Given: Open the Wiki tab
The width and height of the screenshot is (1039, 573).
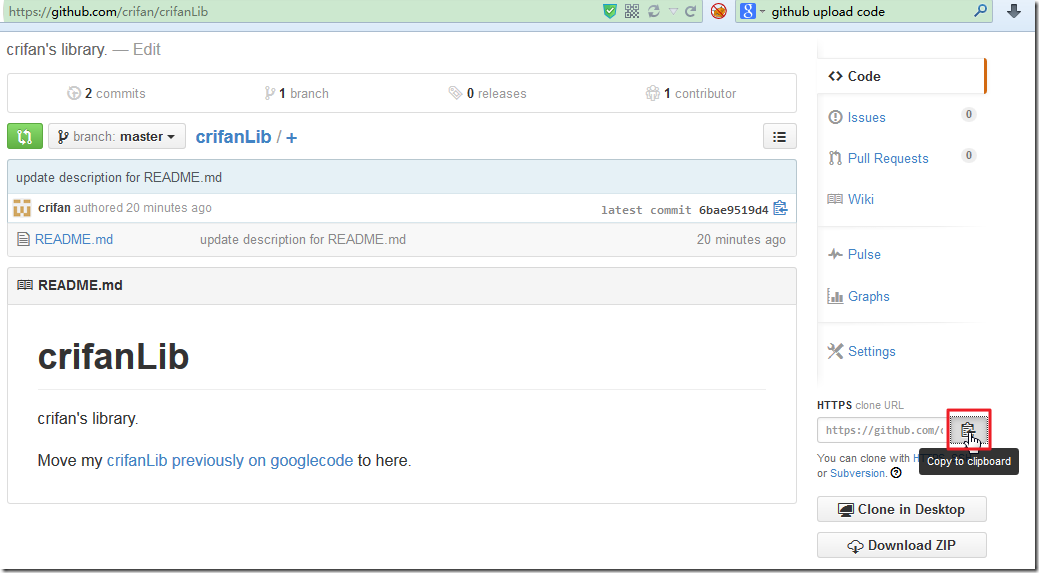Looking at the screenshot, I should tap(861, 199).
